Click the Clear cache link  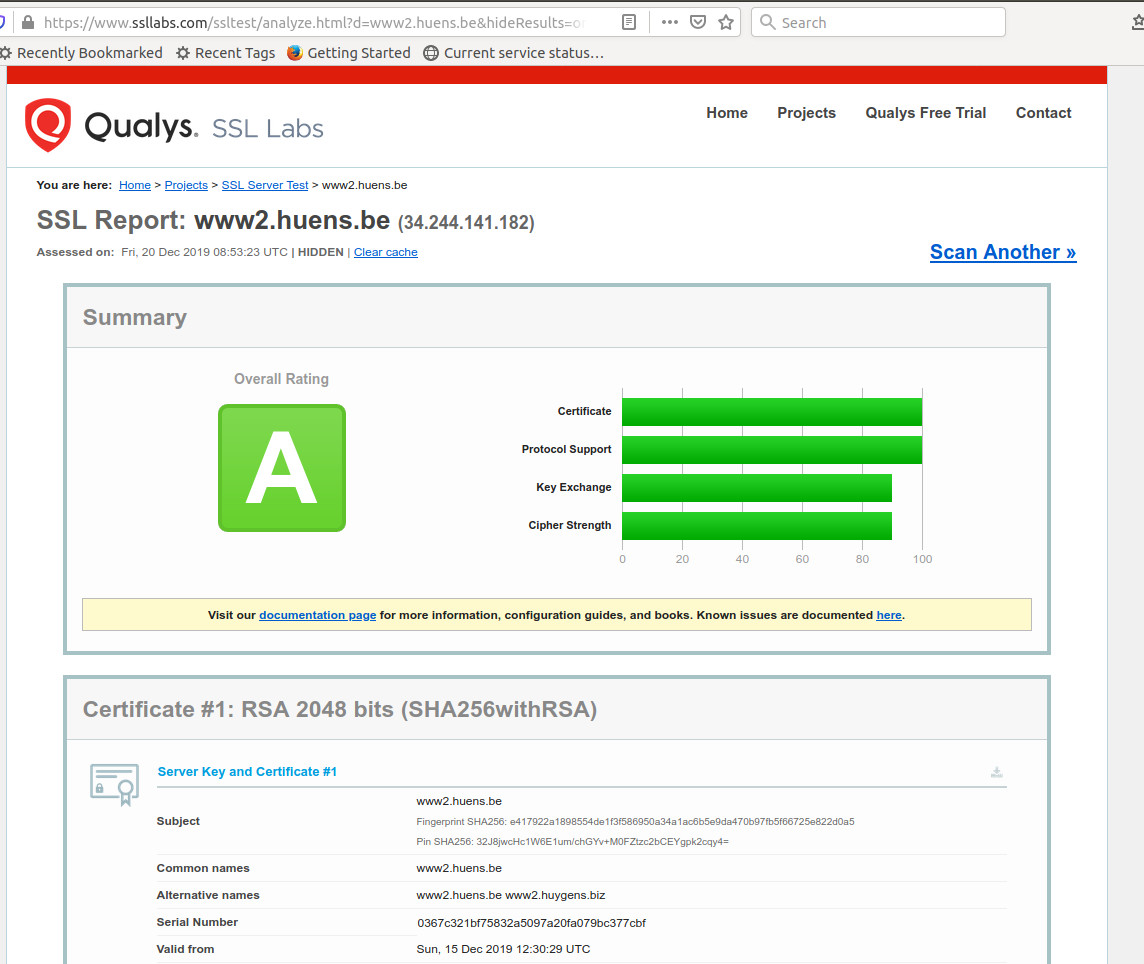pyautogui.click(x=385, y=252)
